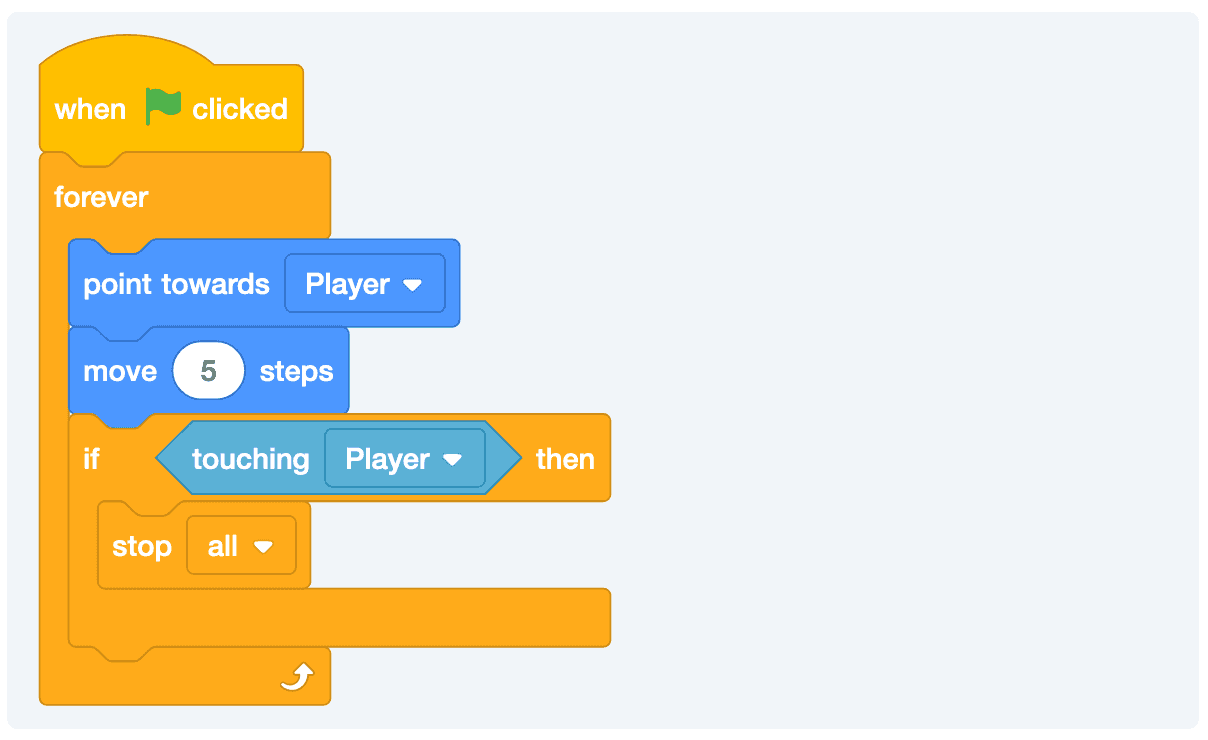The image size is (1208, 740).
Task: Click the small arrow beside 'all' in stop block
Action: tap(263, 547)
